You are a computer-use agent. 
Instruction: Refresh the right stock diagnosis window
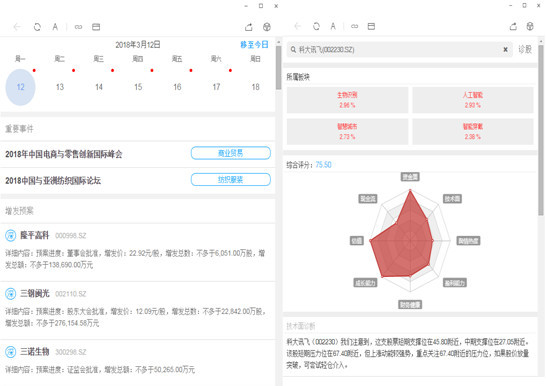316,26
